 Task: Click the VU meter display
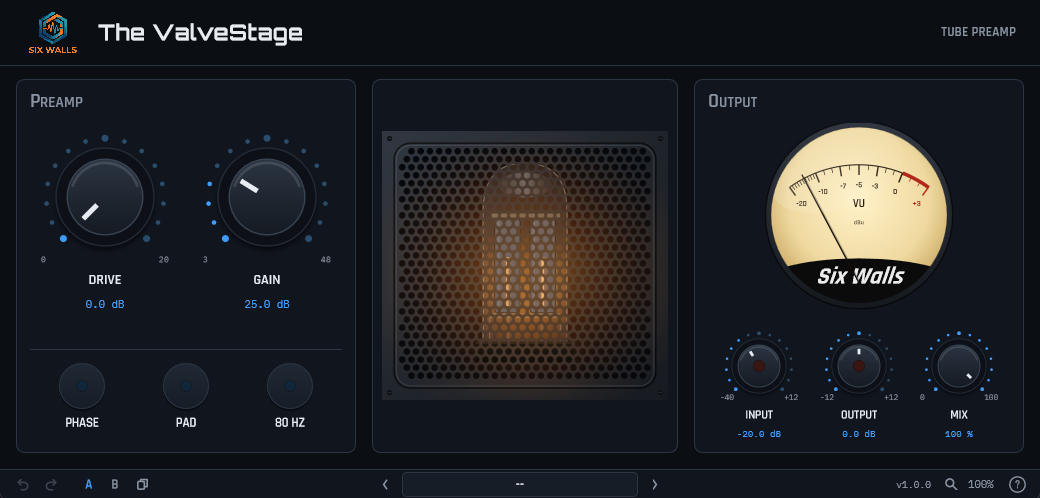pyautogui.click(x=859, y=215)
